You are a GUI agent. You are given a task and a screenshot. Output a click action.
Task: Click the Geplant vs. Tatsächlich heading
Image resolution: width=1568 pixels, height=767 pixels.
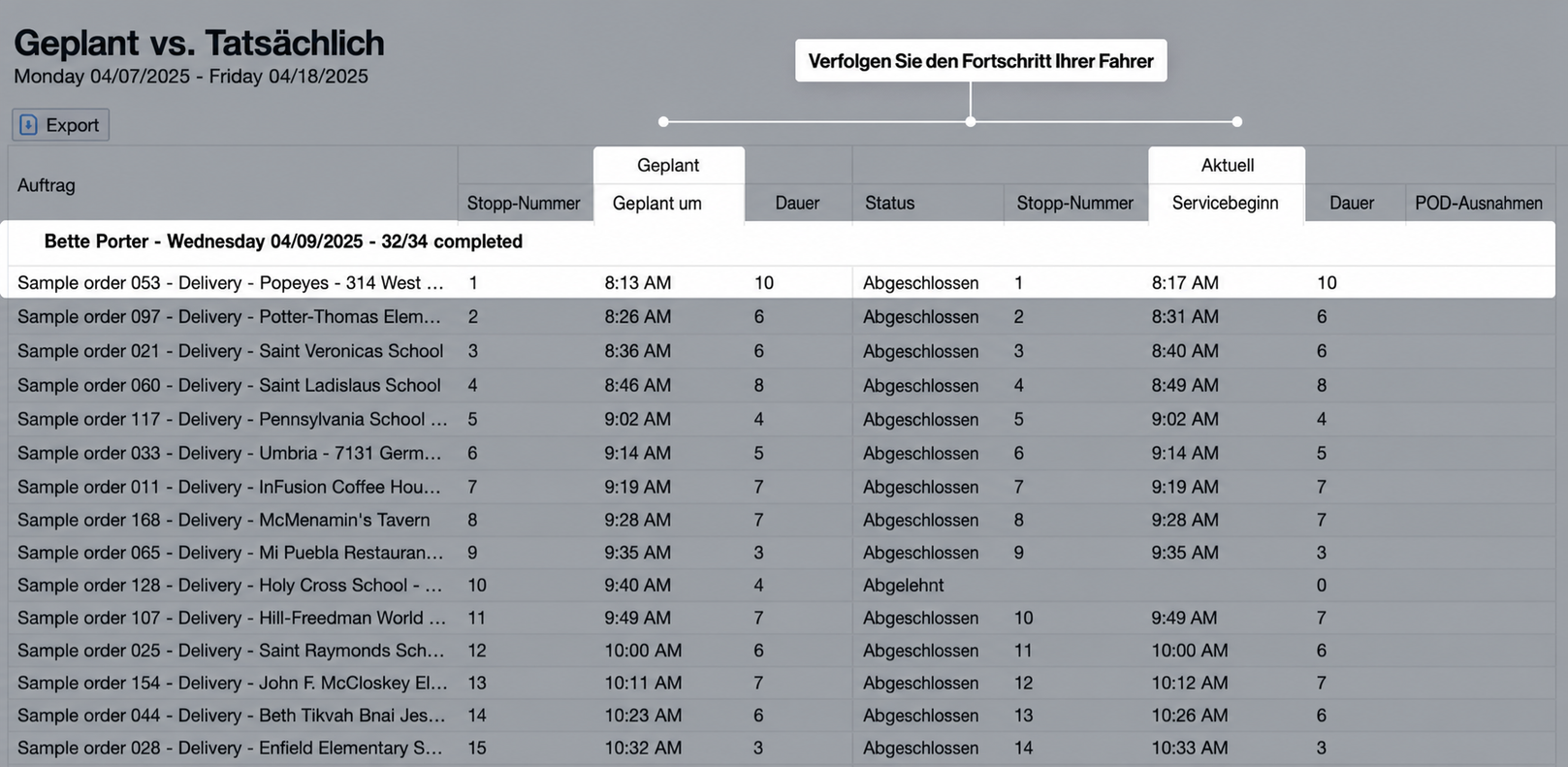pyautogui.click(x=199, y=43)
